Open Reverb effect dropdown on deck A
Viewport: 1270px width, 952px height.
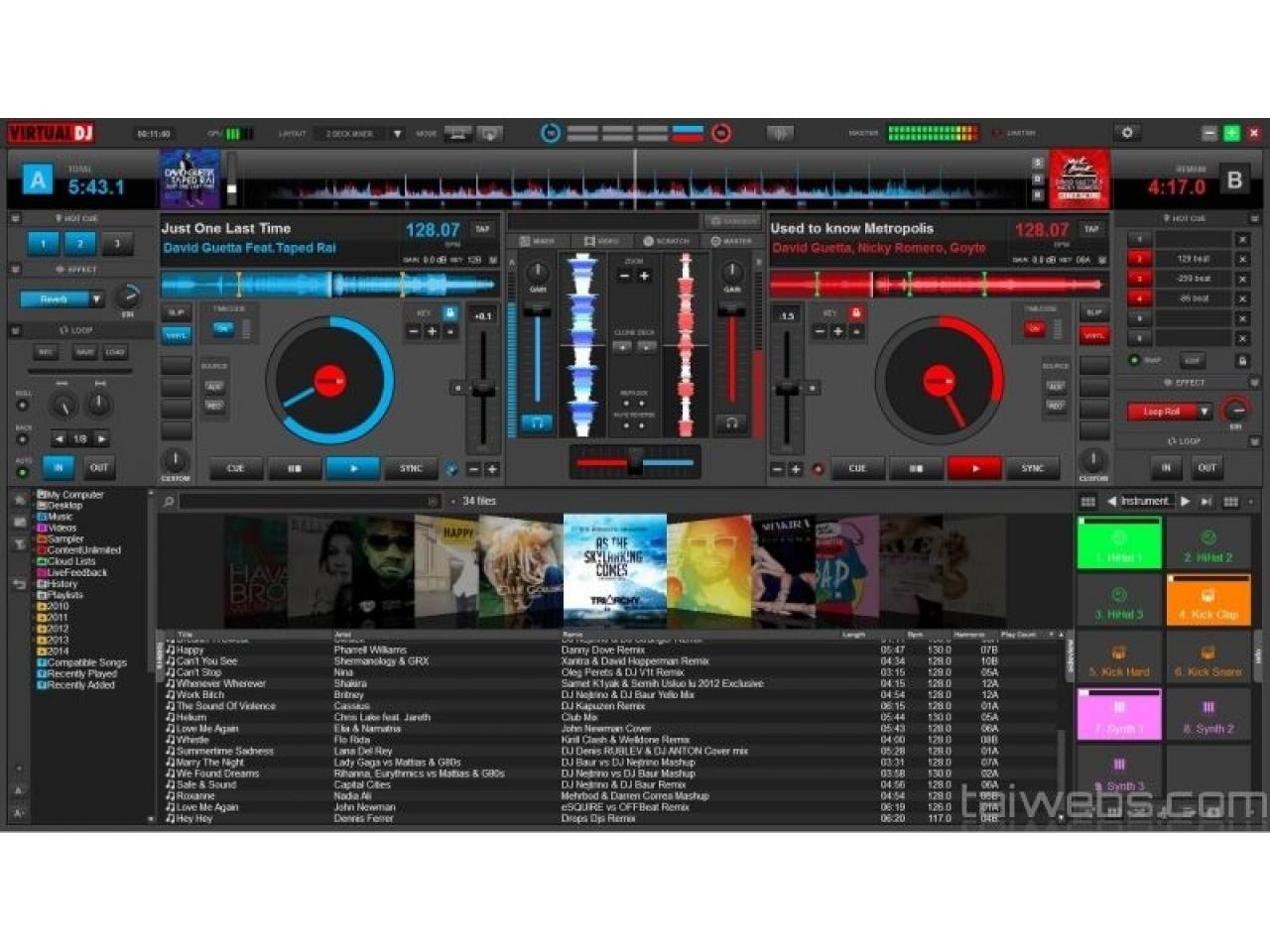point(96,298)
